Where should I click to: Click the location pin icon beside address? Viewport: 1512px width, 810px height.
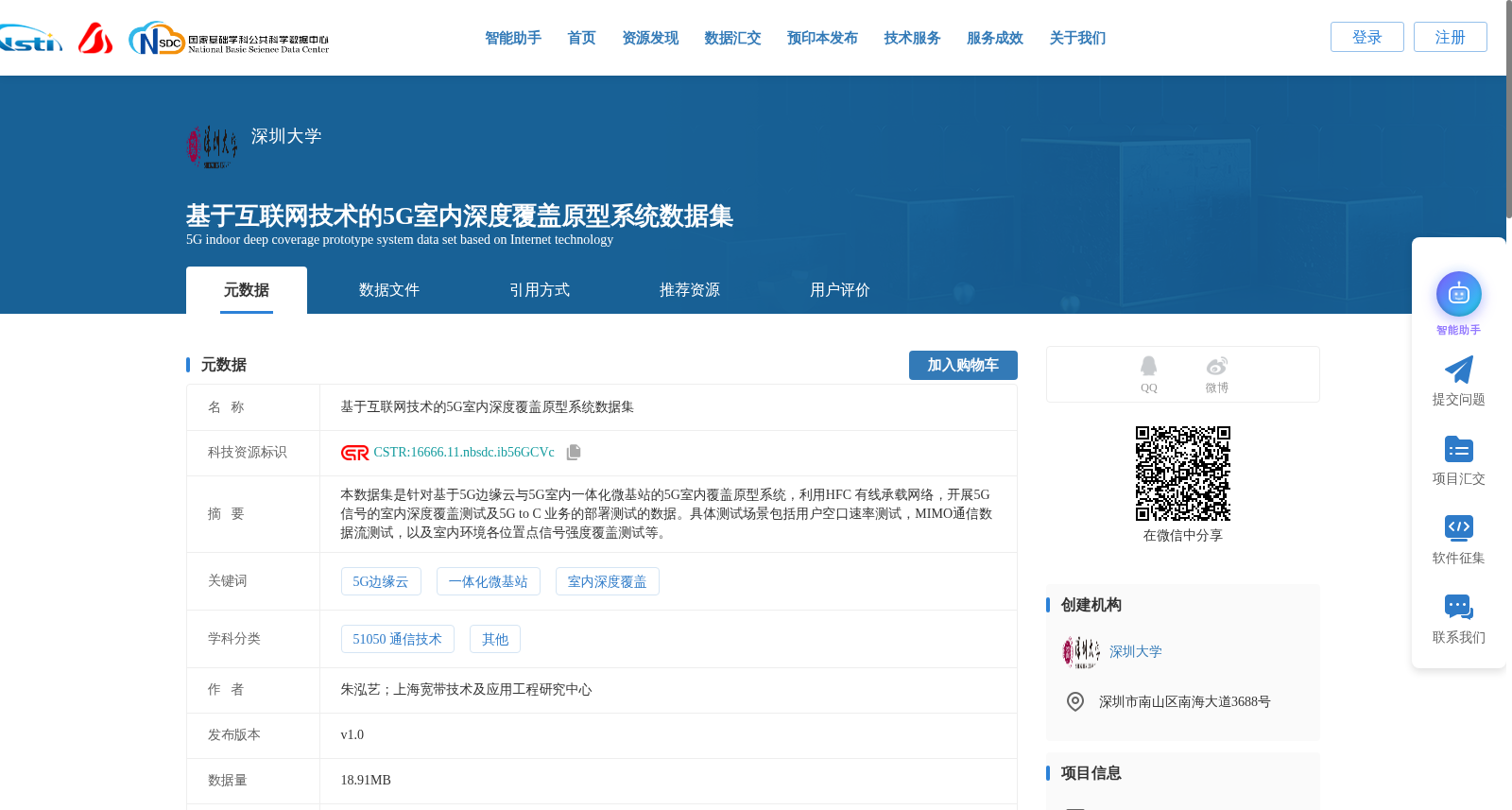[x=1075, y=701]
